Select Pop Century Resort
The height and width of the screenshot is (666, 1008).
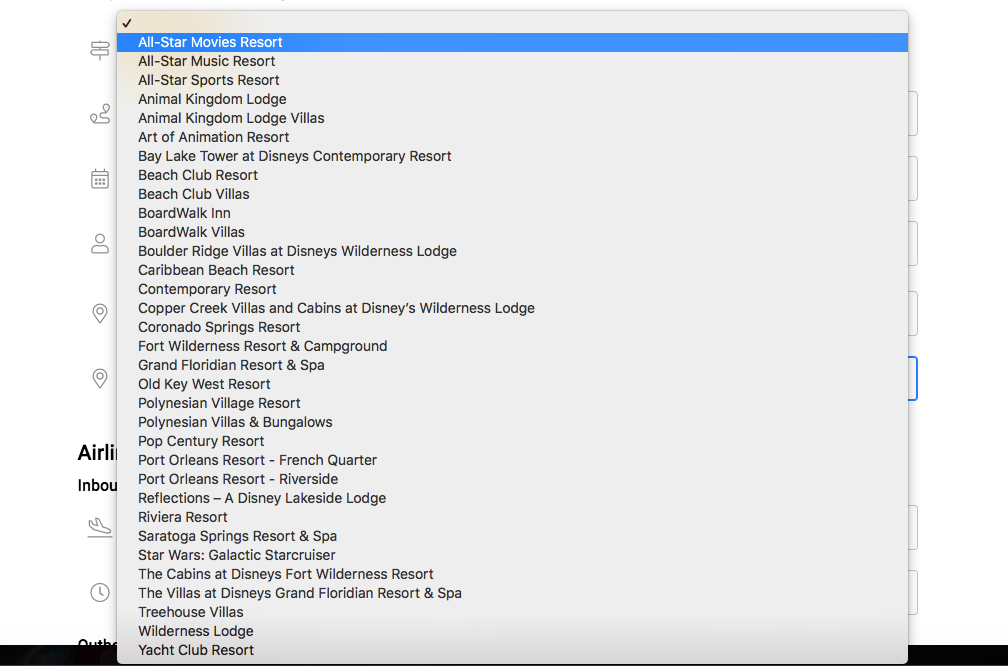click(201, 441)
